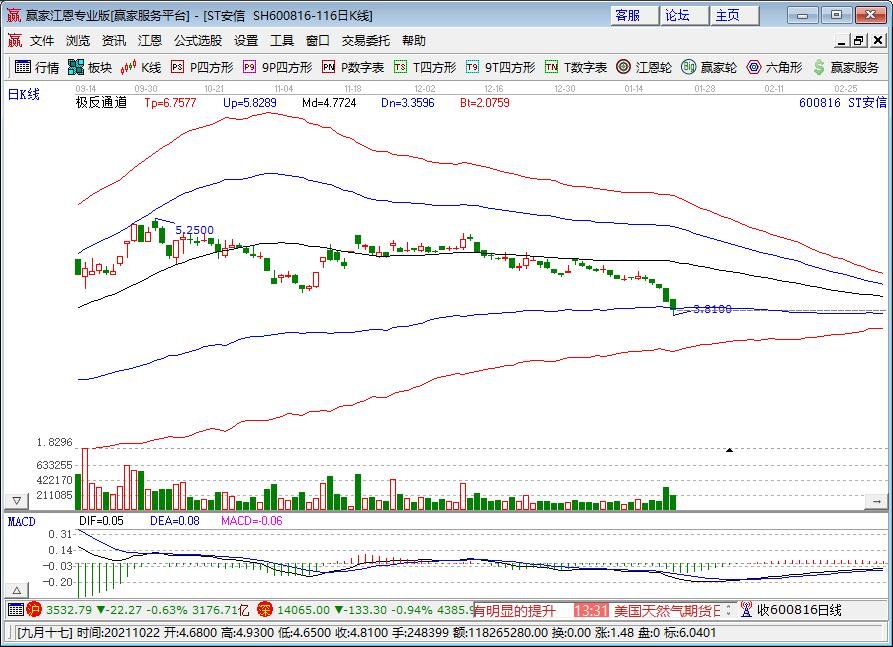Click the Tp=6.7577 value
The image size is (893, 647).
[170, 103]
